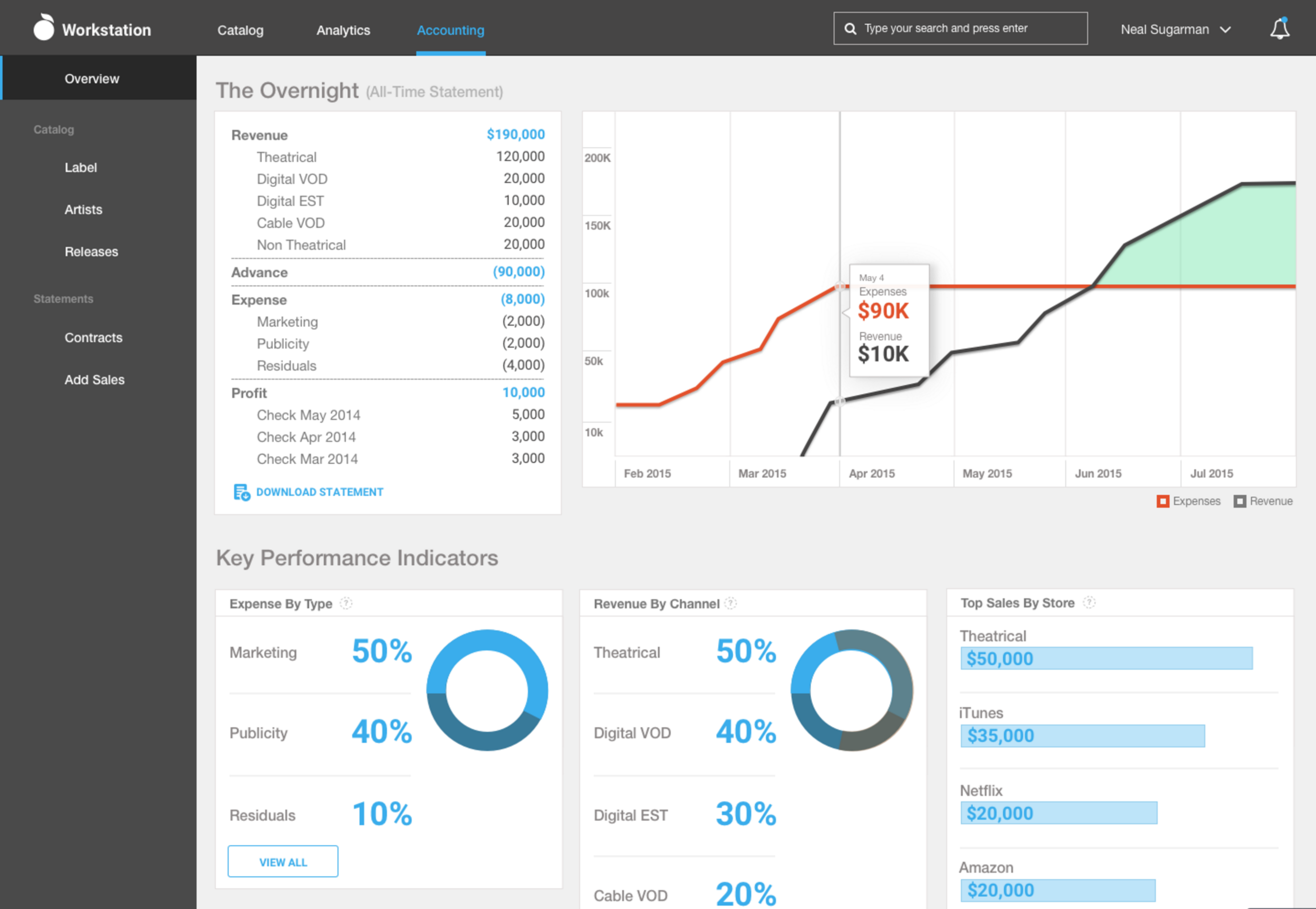The width and height of the screenshot is (1316, 909).
Task: Open the notifications bell icon
Action: [x=1280, y=28]
